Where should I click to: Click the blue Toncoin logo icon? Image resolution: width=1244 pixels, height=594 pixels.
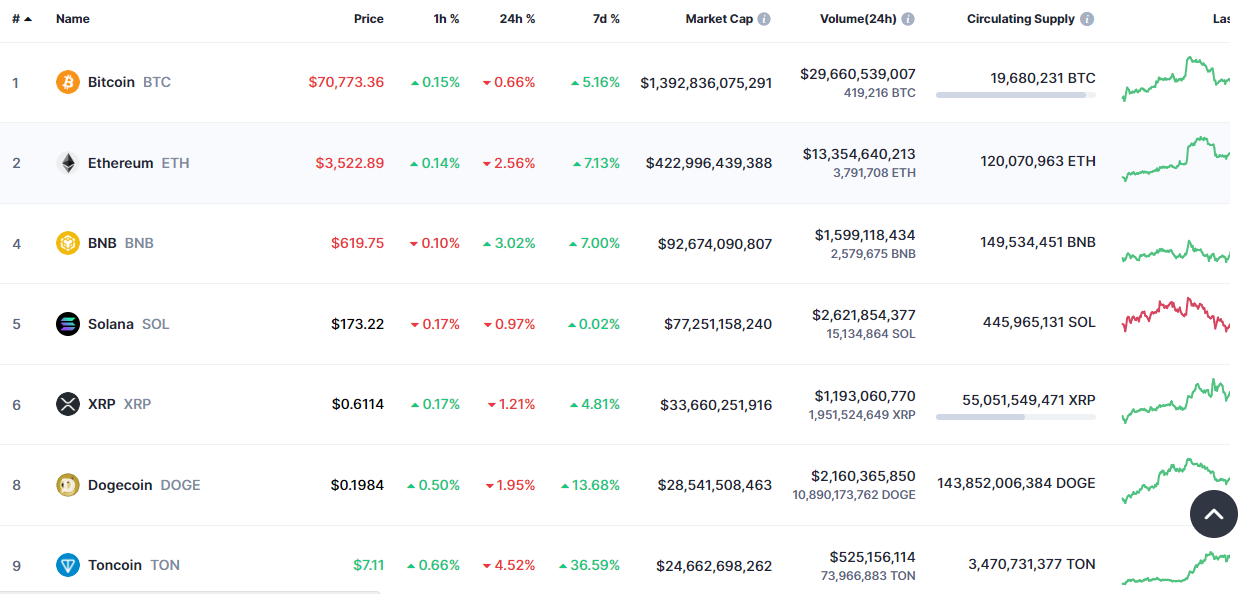pos(68,565)
